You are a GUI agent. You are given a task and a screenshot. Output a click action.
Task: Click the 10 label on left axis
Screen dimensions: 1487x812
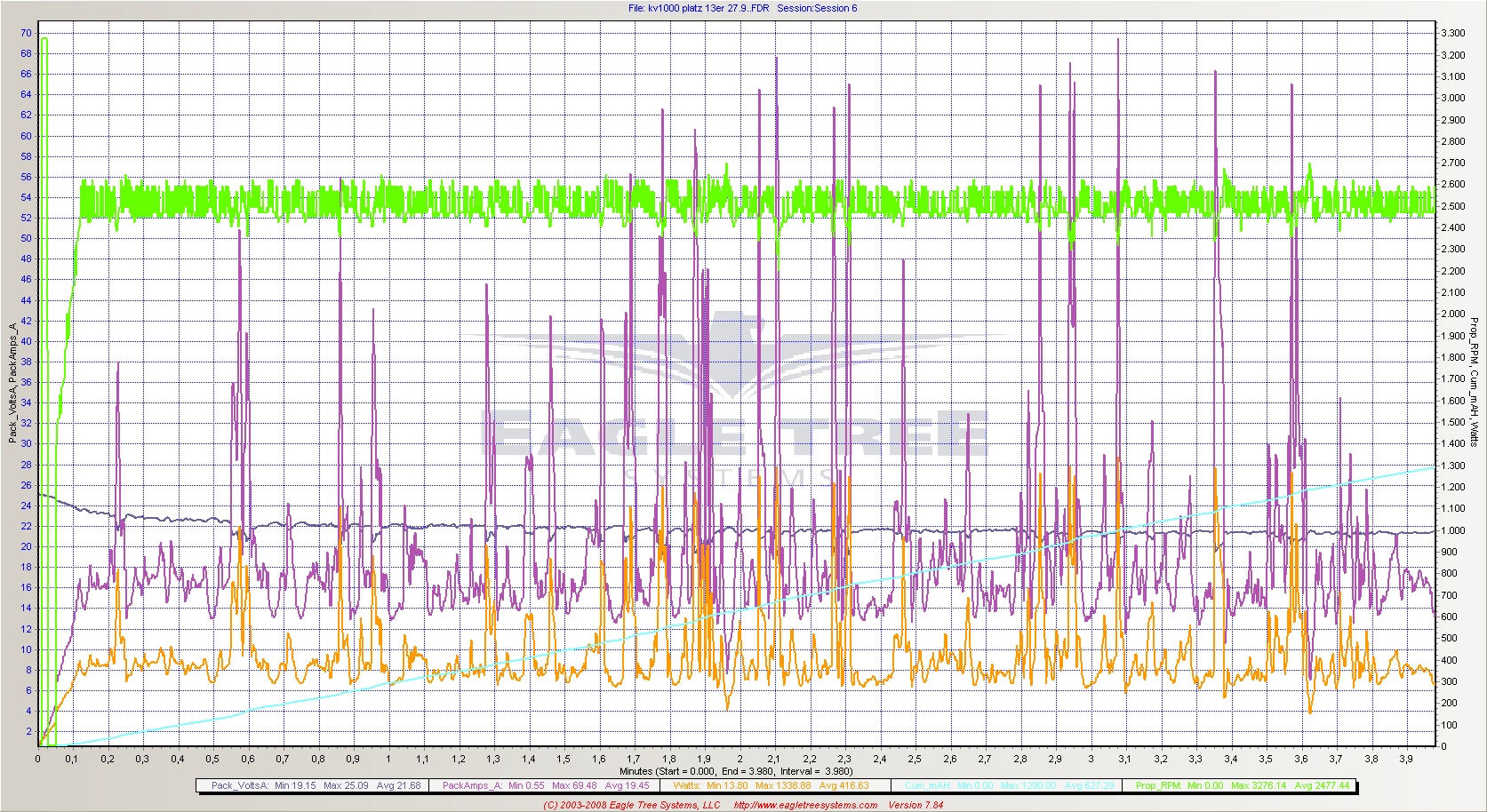point(26,649)
